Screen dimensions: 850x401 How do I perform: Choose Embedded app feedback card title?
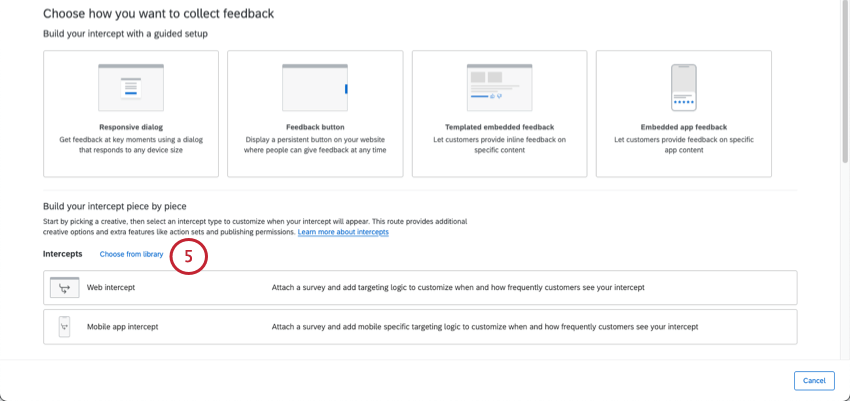[684, 127]
